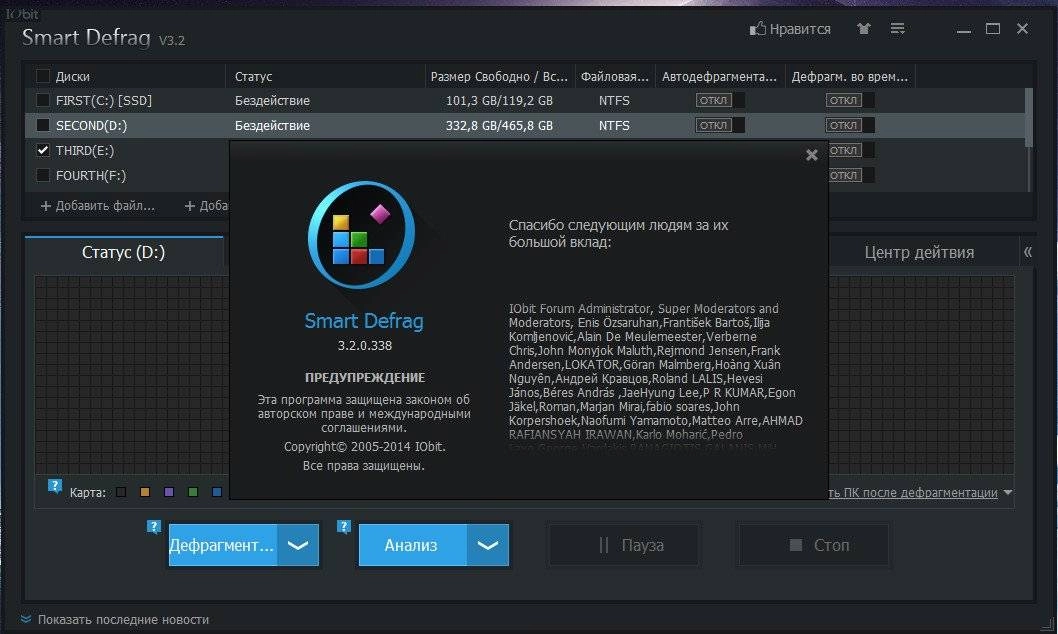The height and width of the screenshot is (634, 1058).
Task: Expand the Дефрагмент button dropdown arrow
Action: coord(298,545)
